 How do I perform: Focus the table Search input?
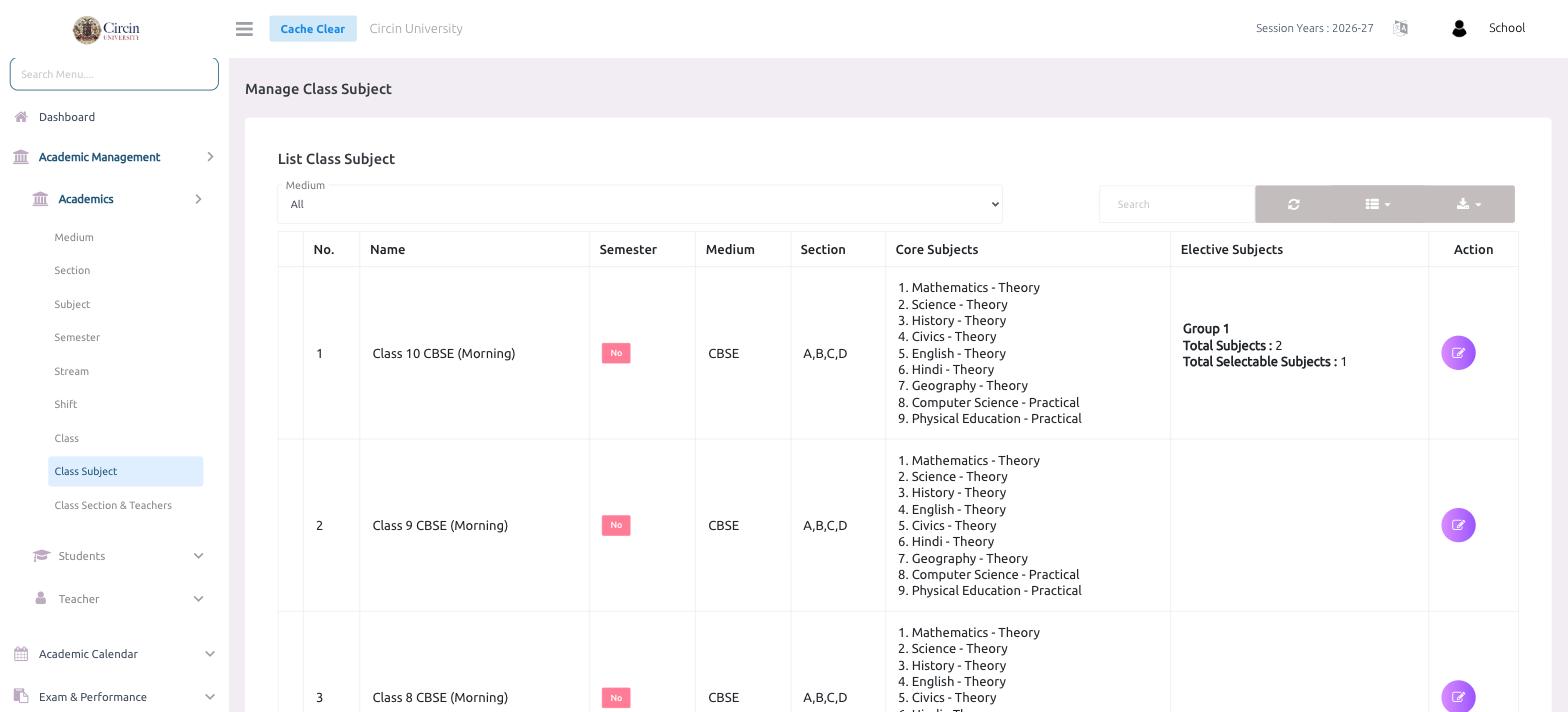[1176, 204]
